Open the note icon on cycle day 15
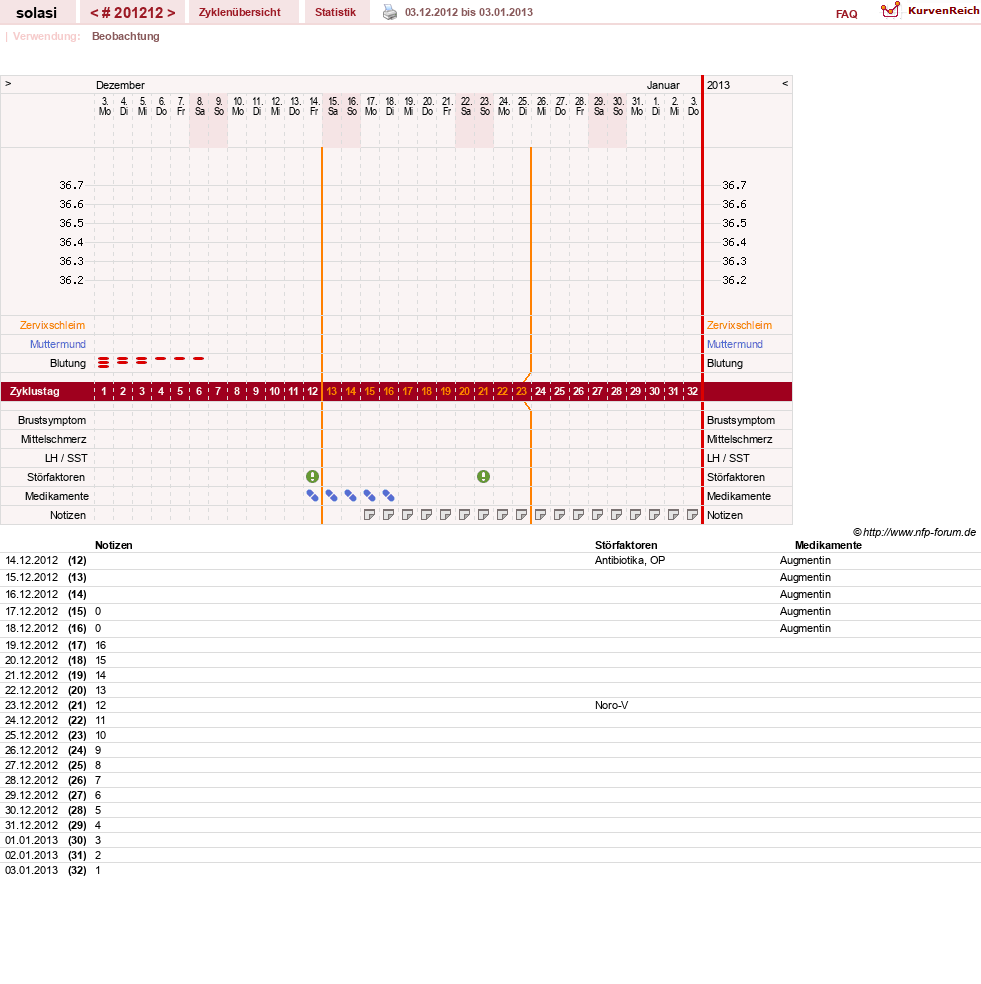Screen dimensions: 981x984 click(370, 515)
